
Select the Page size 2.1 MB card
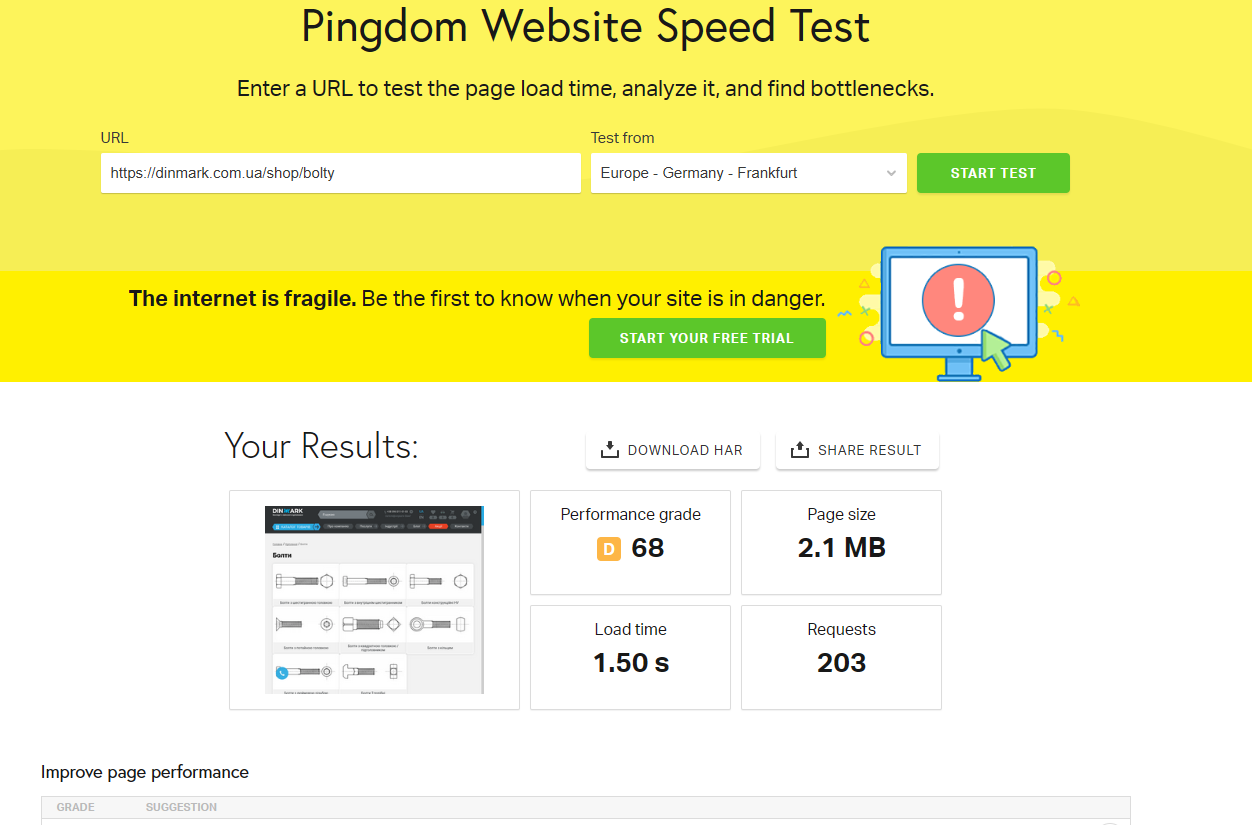[x=841, y=542]
